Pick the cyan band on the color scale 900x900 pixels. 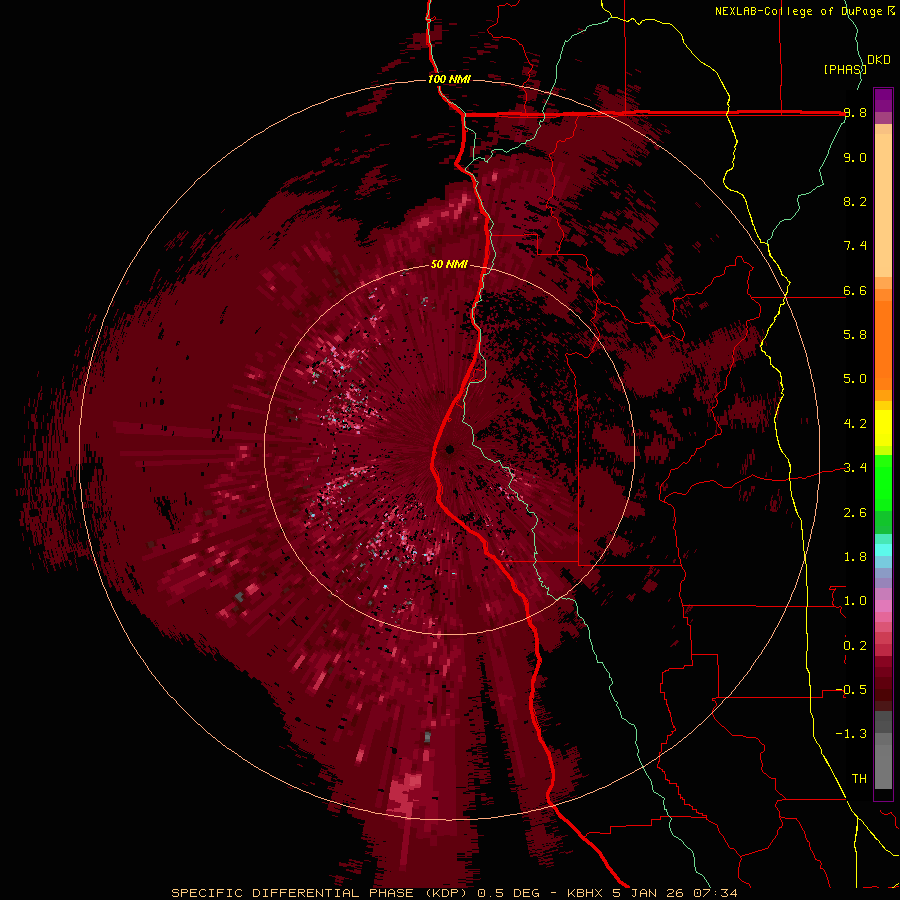[x=883, y=550]
